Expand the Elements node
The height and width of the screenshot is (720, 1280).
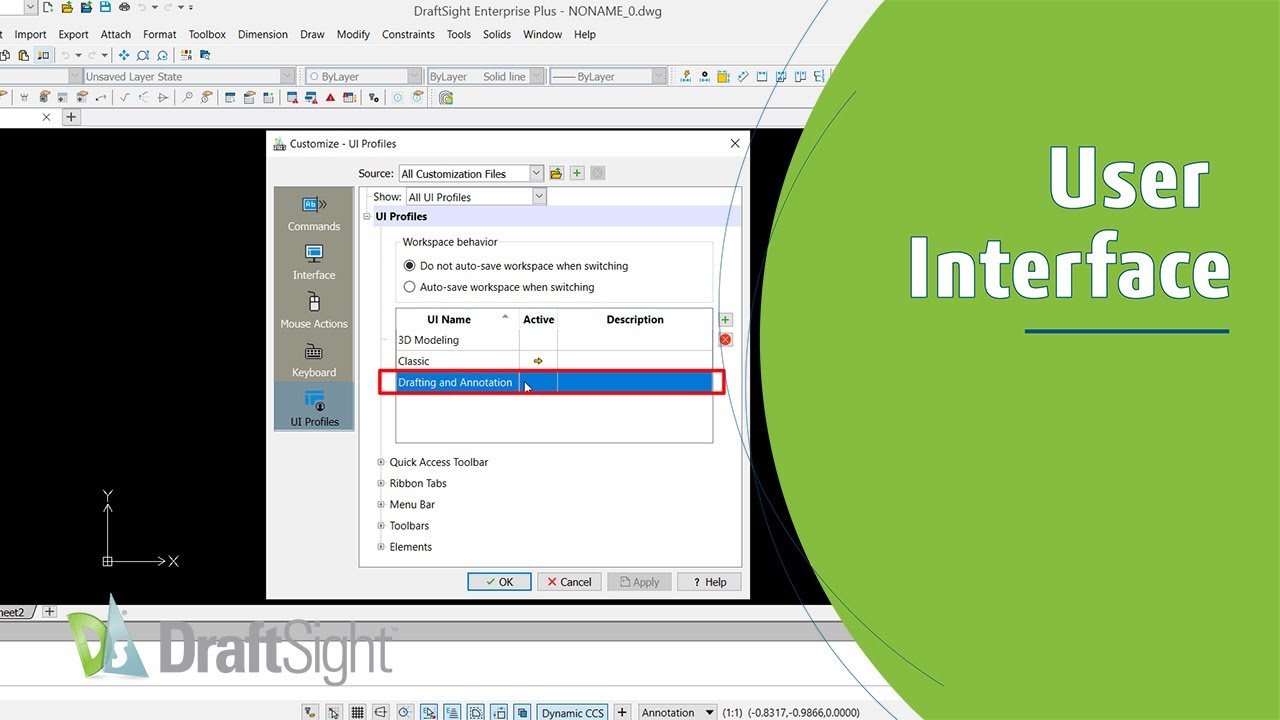[x=381, y=547]
